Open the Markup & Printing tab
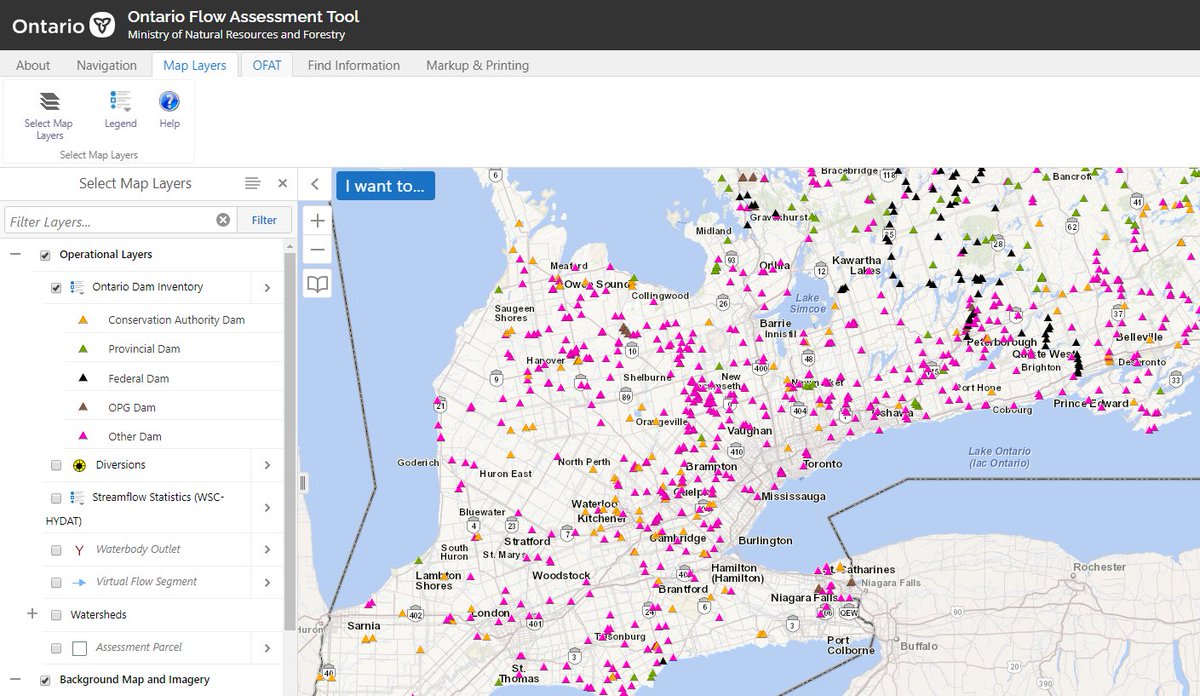 click(x=478, y=65)
